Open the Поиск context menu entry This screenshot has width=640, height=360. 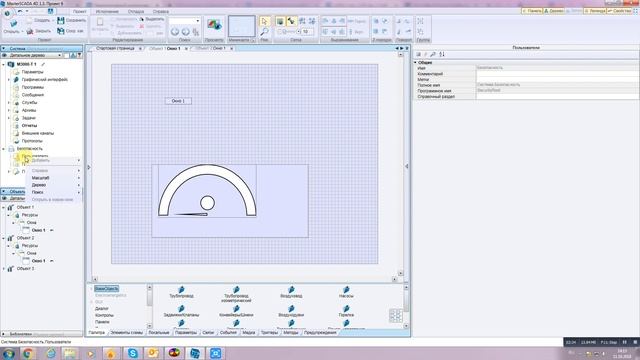(38, 192)
